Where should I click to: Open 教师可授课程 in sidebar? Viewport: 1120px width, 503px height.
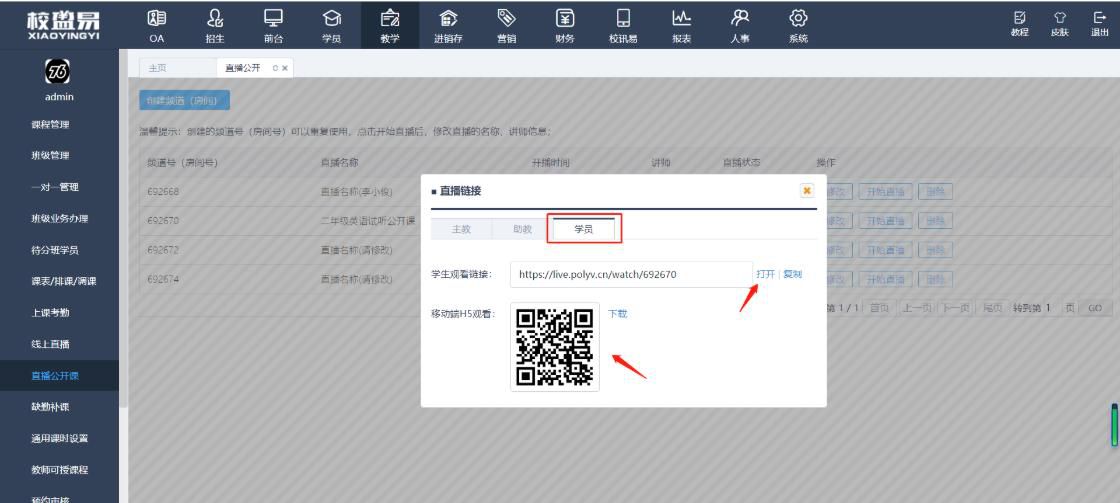tap(59, 470)
